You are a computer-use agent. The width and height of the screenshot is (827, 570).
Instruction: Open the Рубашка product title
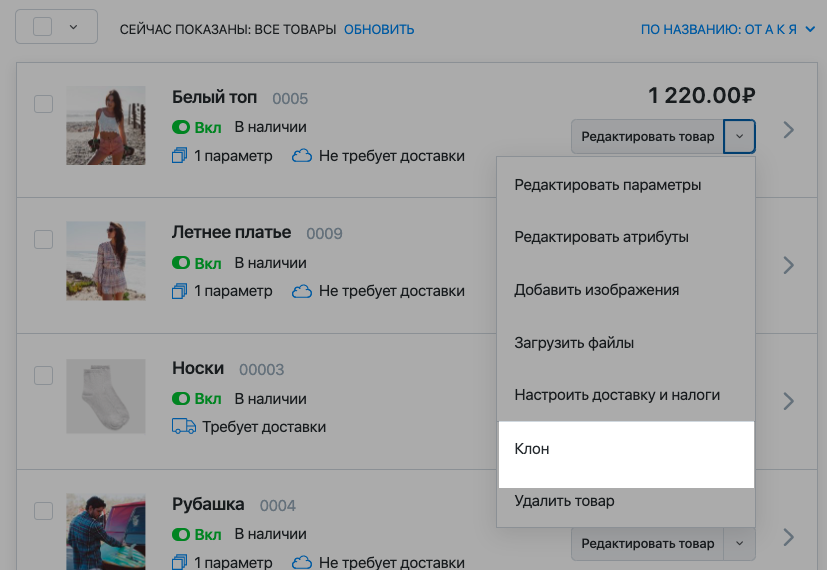208,504
